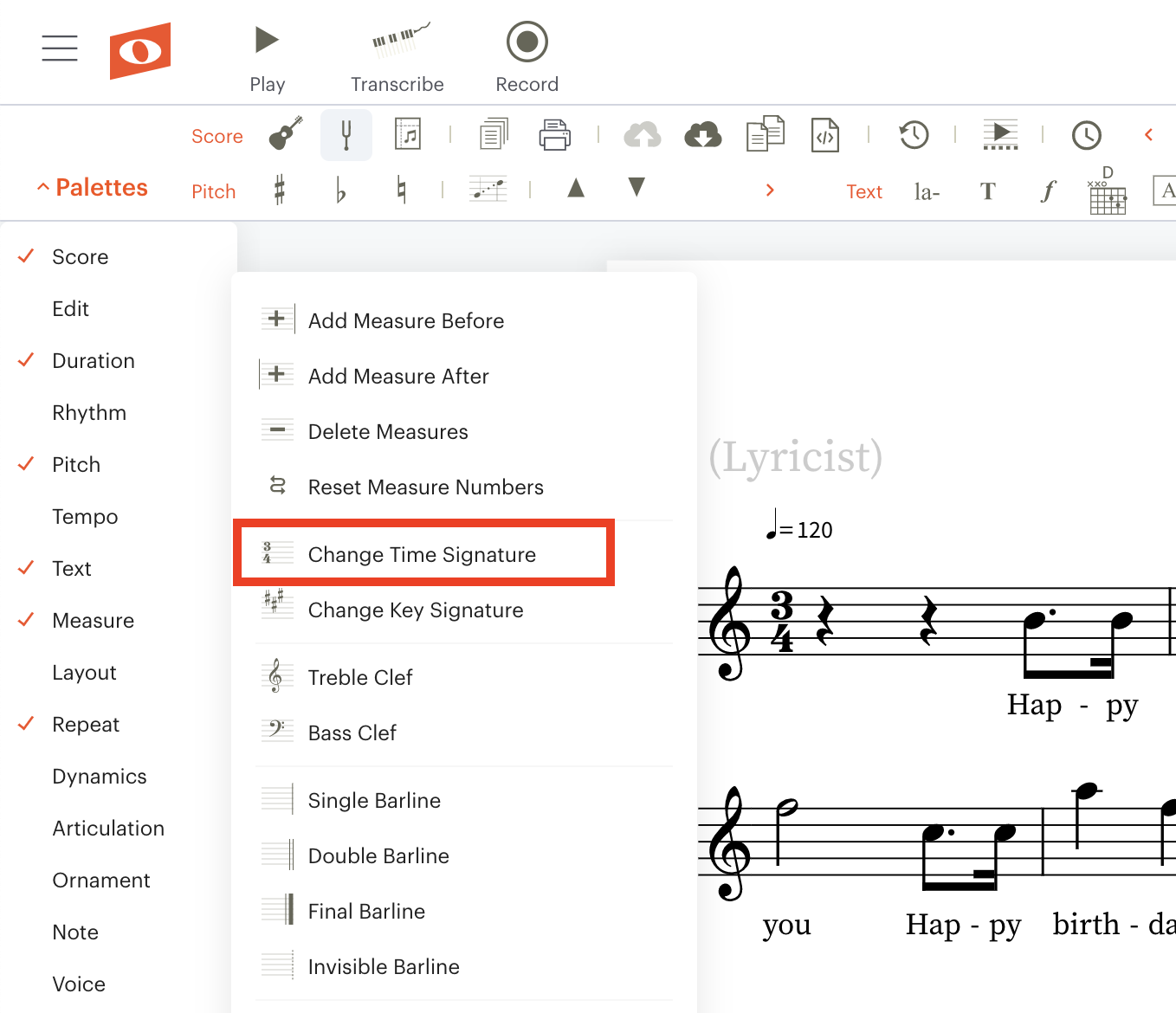Click the orange app logo
The image size is (1176, 1013).
click(x=140, y=51)
